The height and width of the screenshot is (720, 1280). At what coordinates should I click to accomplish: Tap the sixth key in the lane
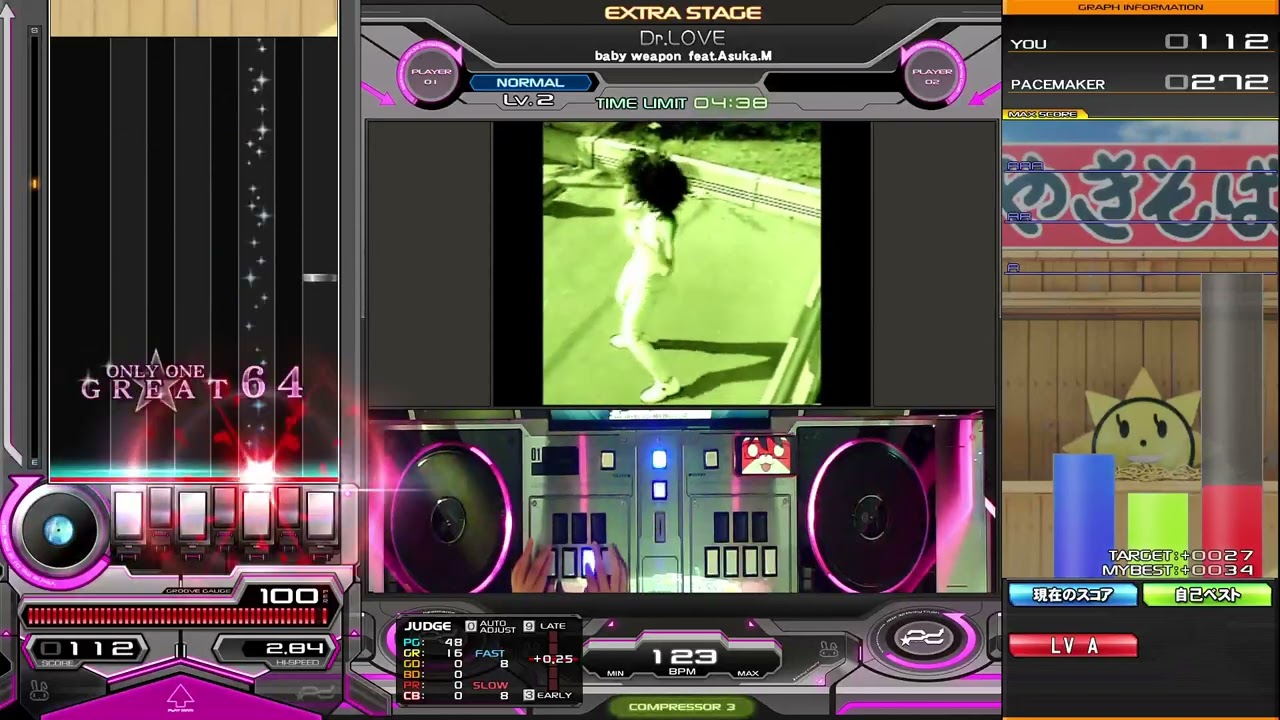coord(288,508)
